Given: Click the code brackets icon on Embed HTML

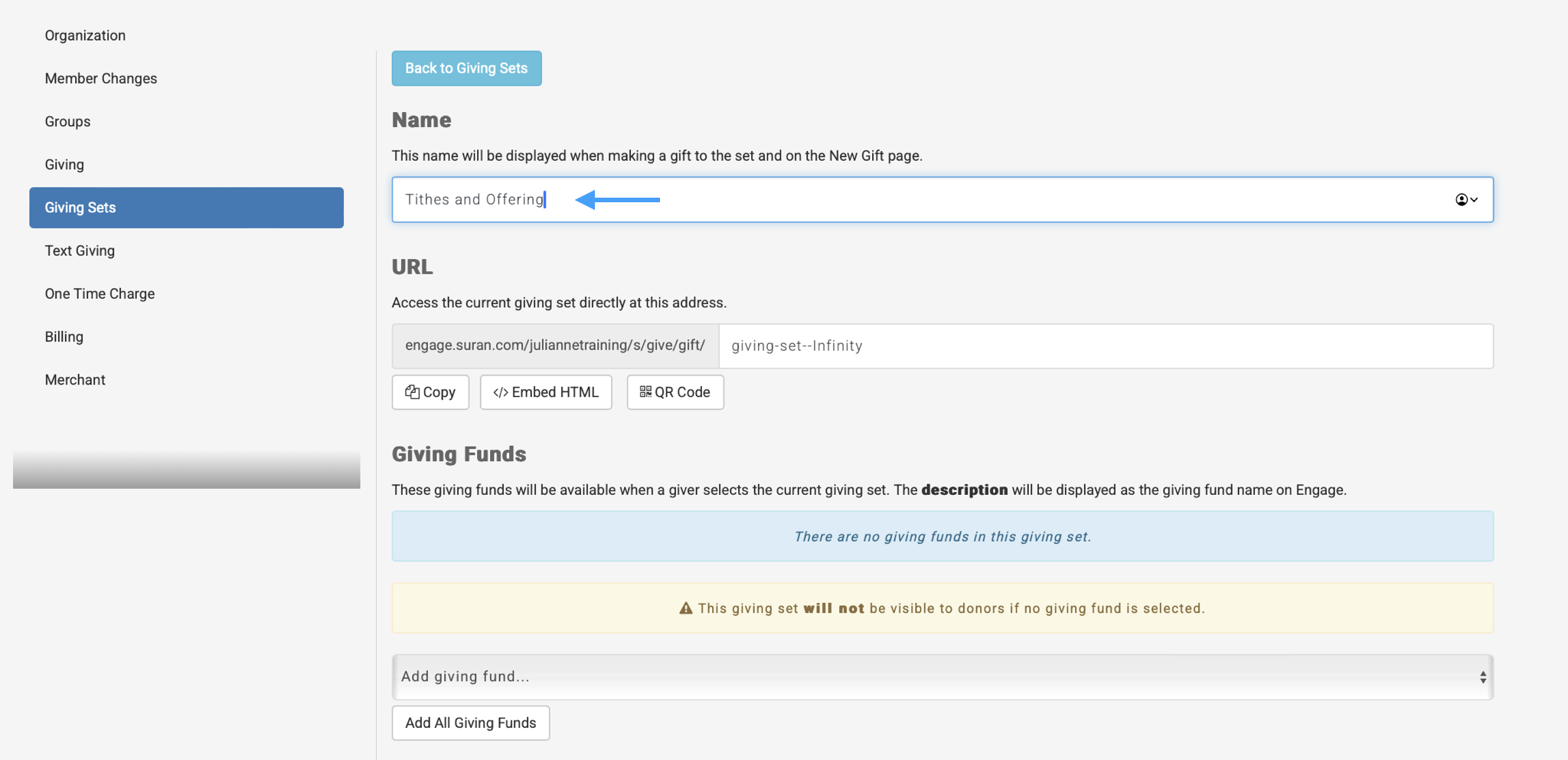Looking at the screenshot, I should point(501,391).
